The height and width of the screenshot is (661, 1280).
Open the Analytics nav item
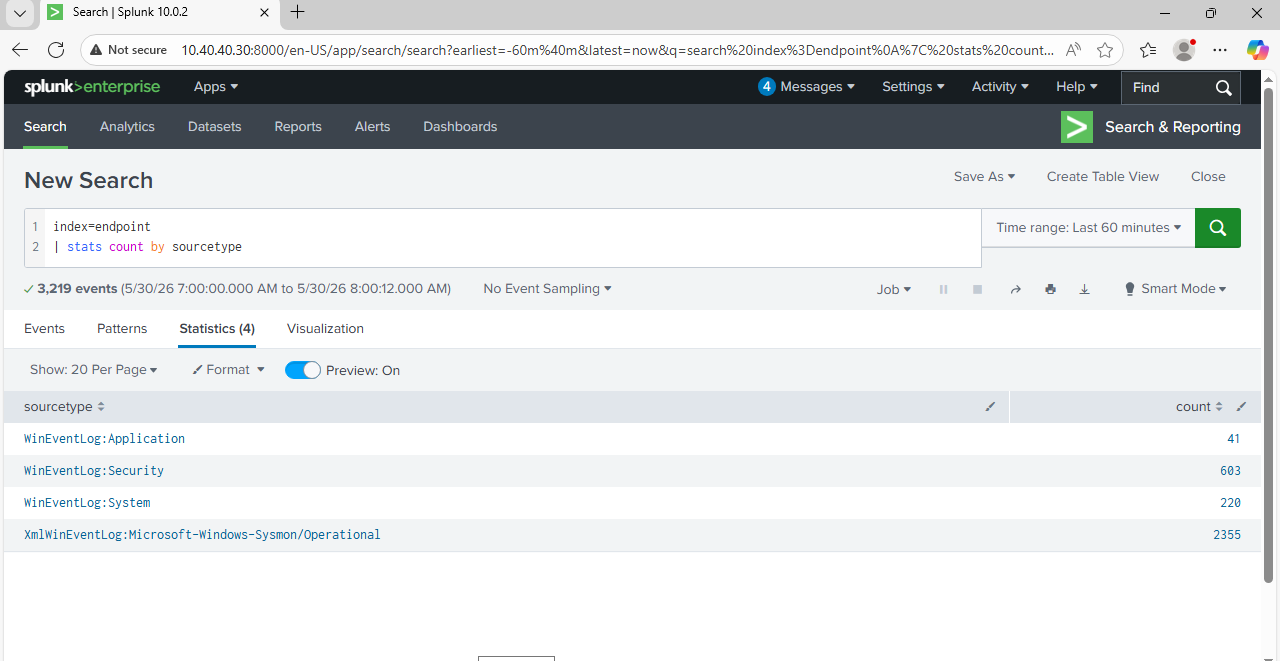coord(127,127)
